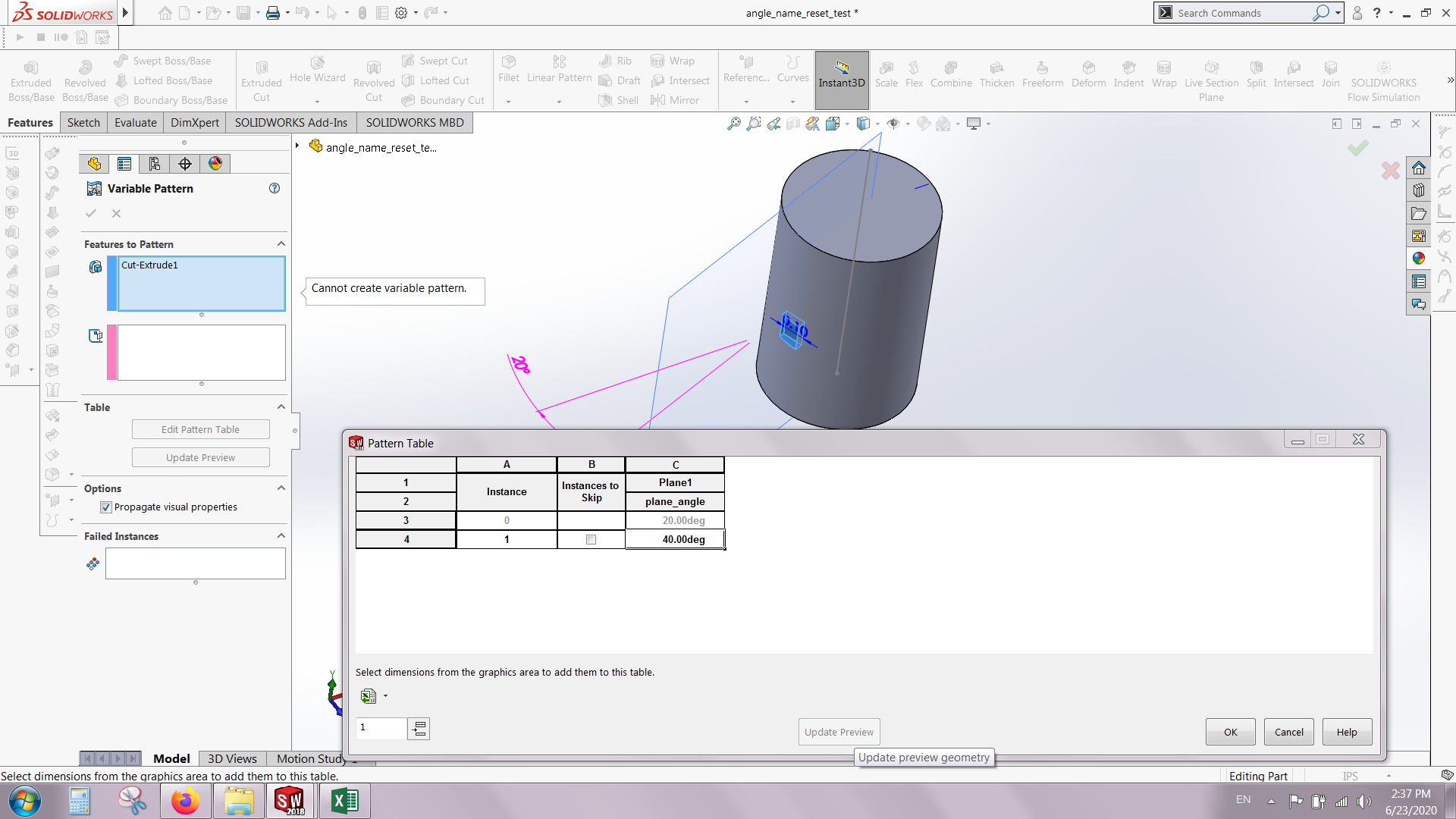
Task: Click the OK button to confirm pattern
Action: coord(1230,731)
